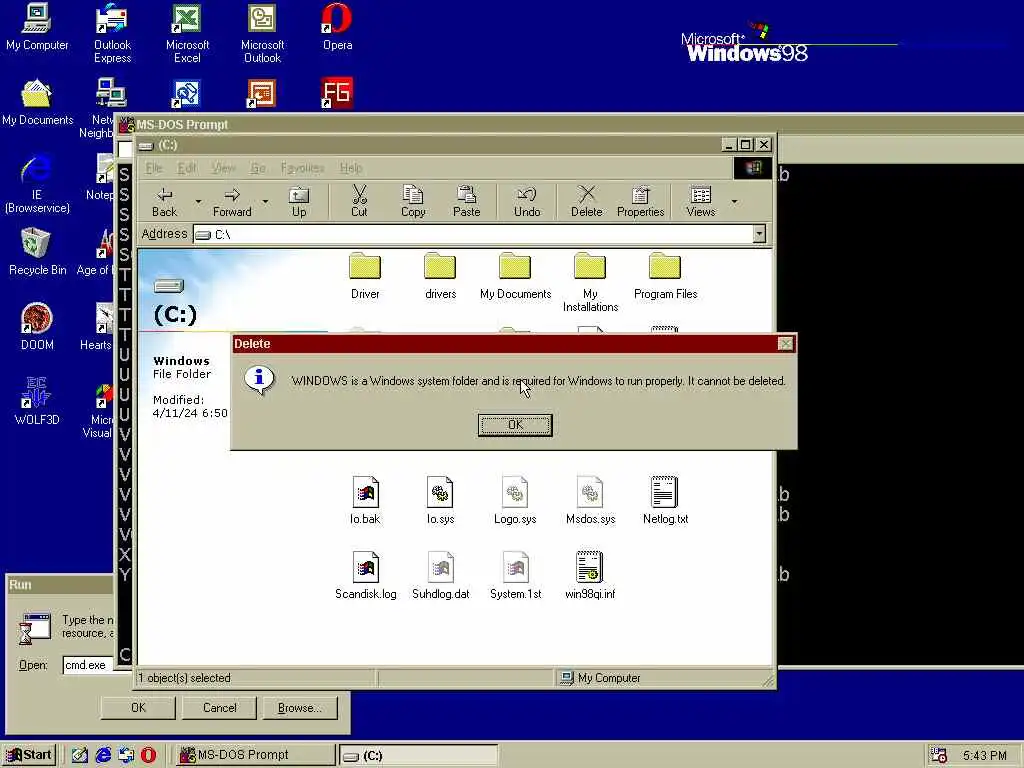Click the Copy toolbar button

point(413,202)
